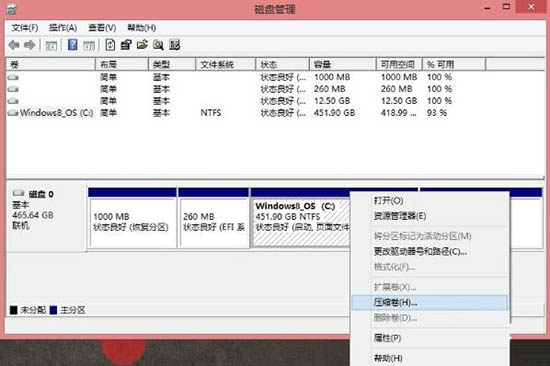The width and height of the screenshot is (550, 366).
Task: Toggle the action pane toolbar icon
Action: click(x=89, y=45)
